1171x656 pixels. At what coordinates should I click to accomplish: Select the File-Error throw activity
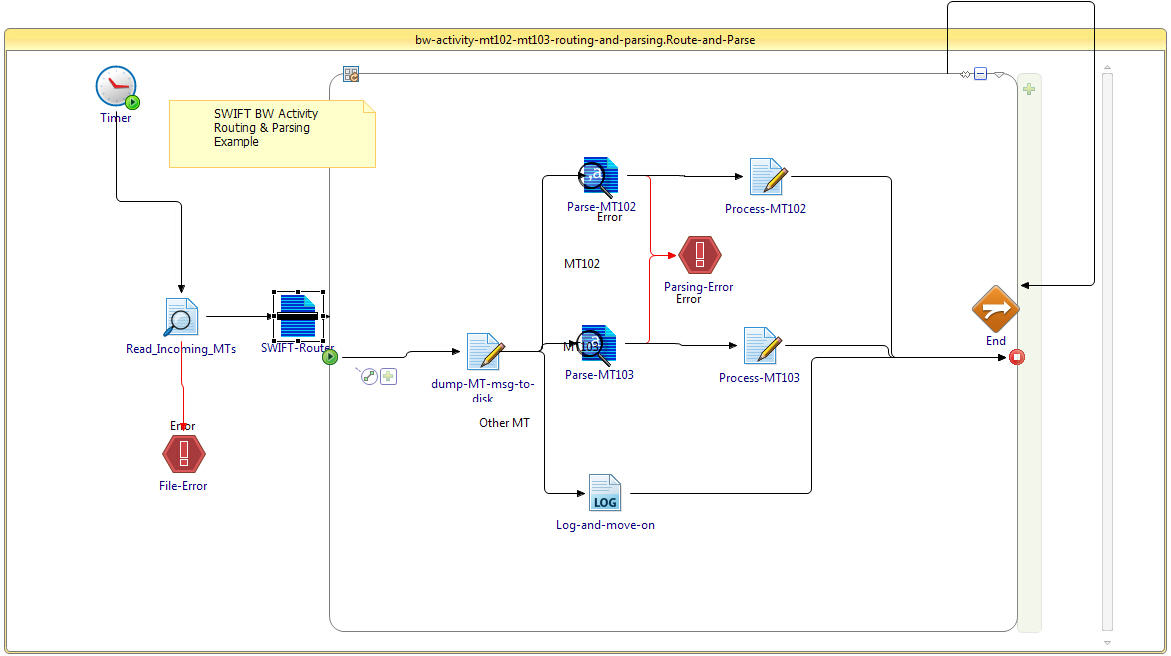[x=184, y=454]
